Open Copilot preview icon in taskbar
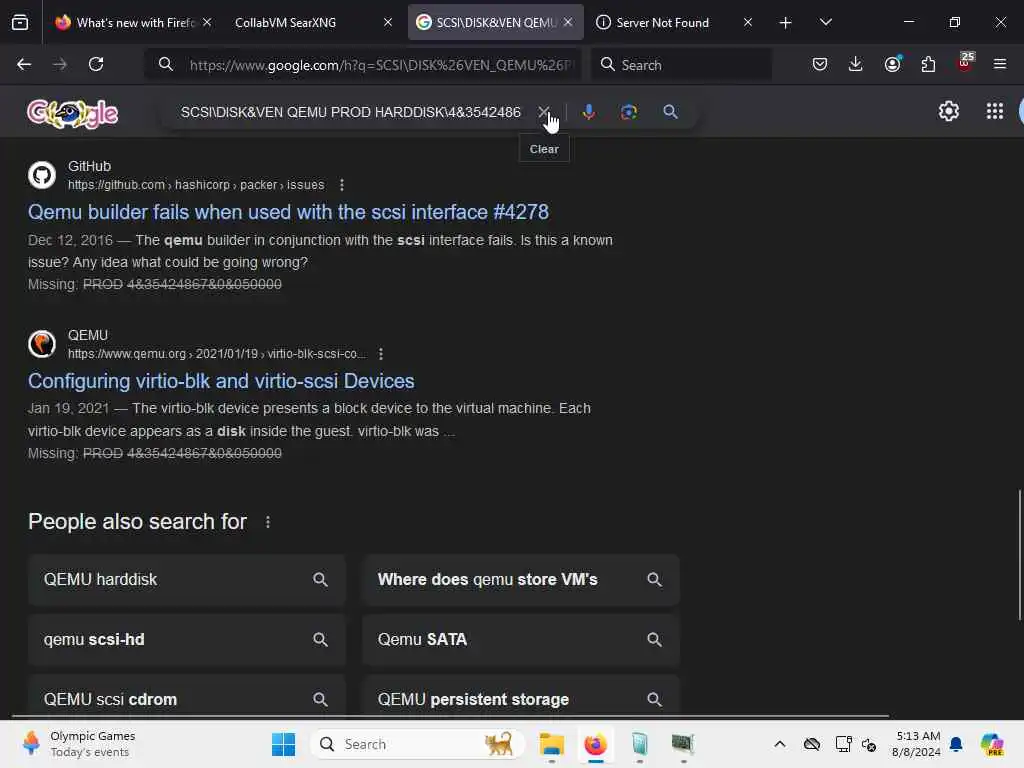Image resolution: width=1024 pixels, height=768 pixels. tap(991, 744)
